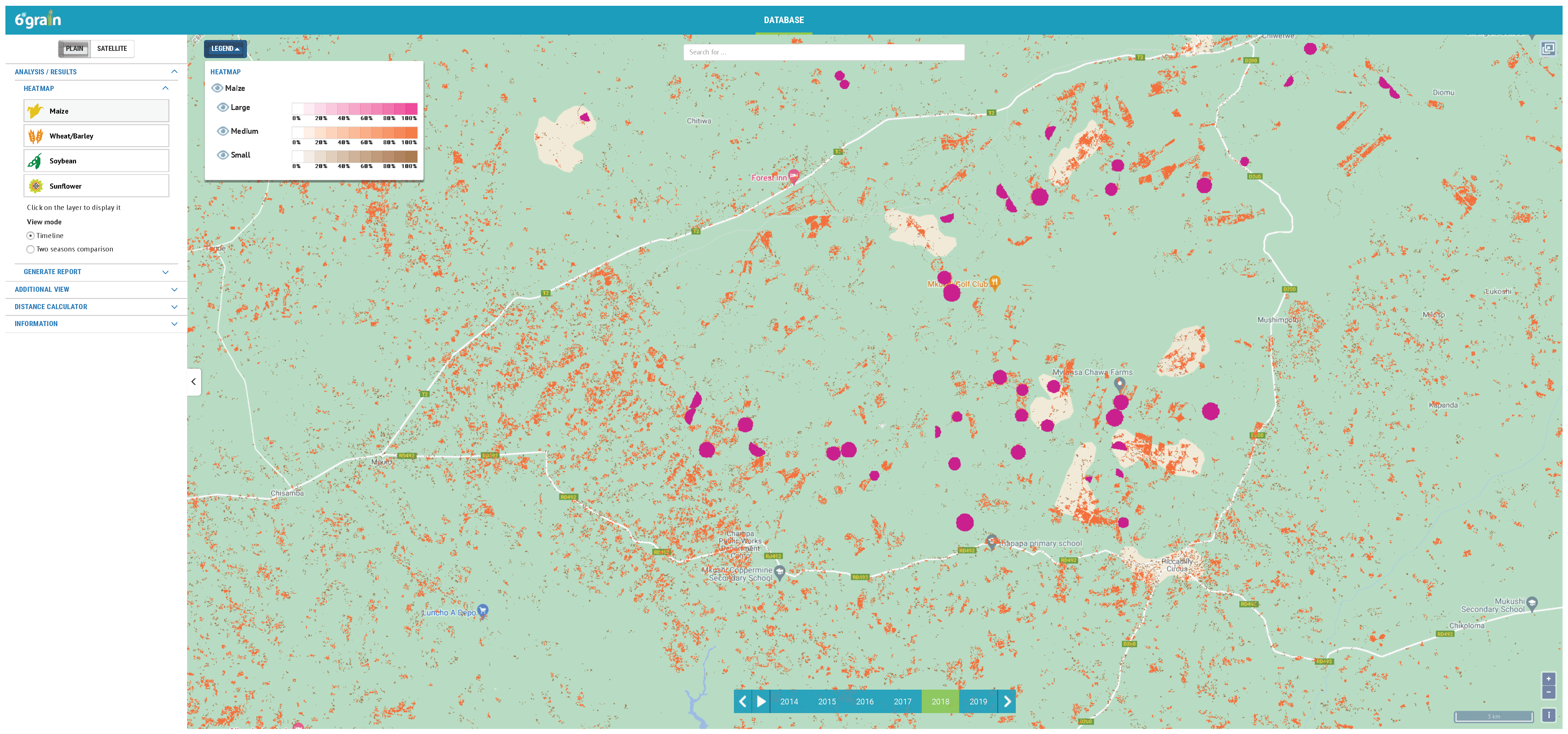Choose the Soybean layer icon
The width and height of the screenshot is (1568, 734).
(x=35, y=161)
